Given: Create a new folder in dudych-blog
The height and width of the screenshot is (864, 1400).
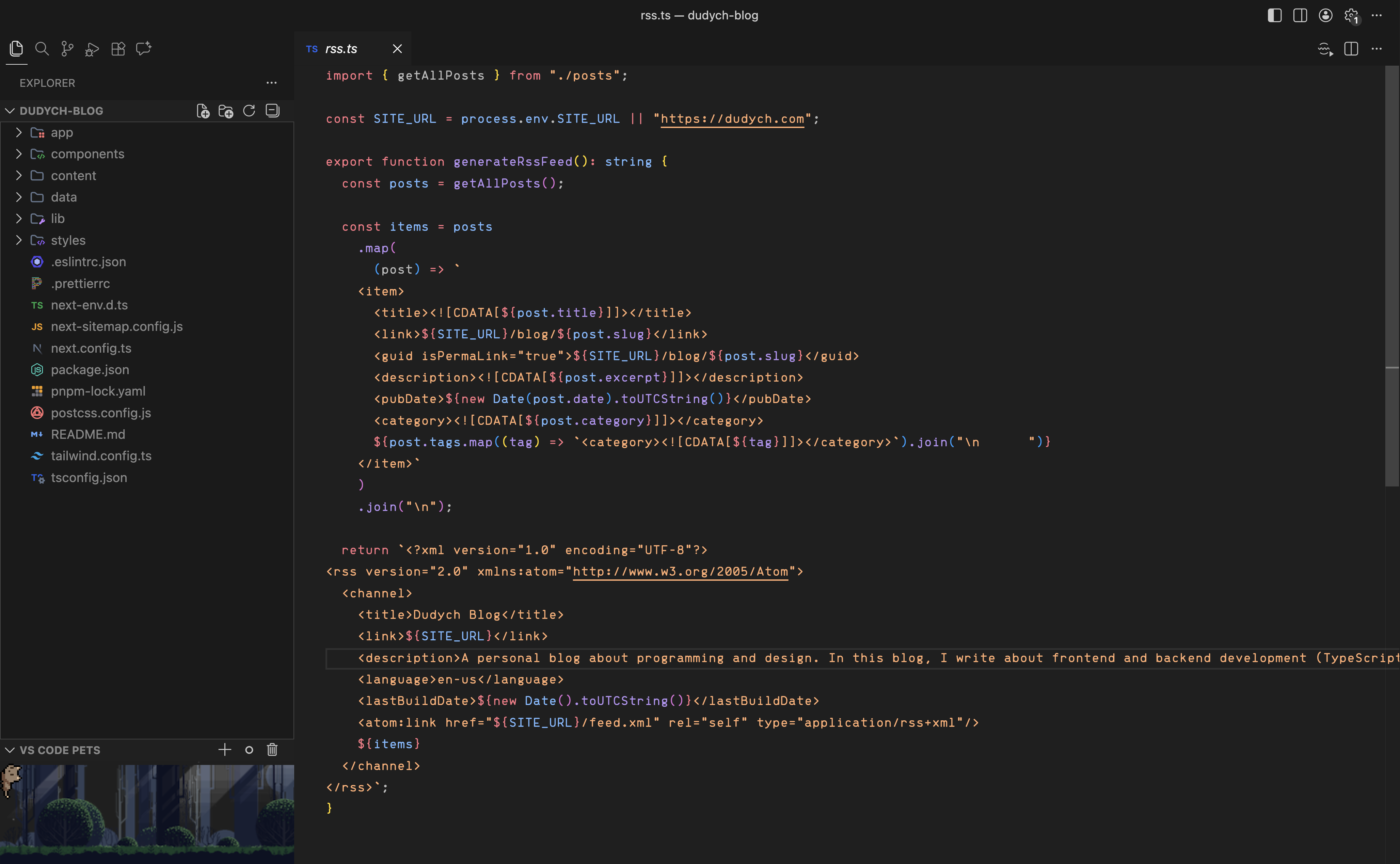Looking at the screenshot, I should pyautogui.click(x=226, y=110).
